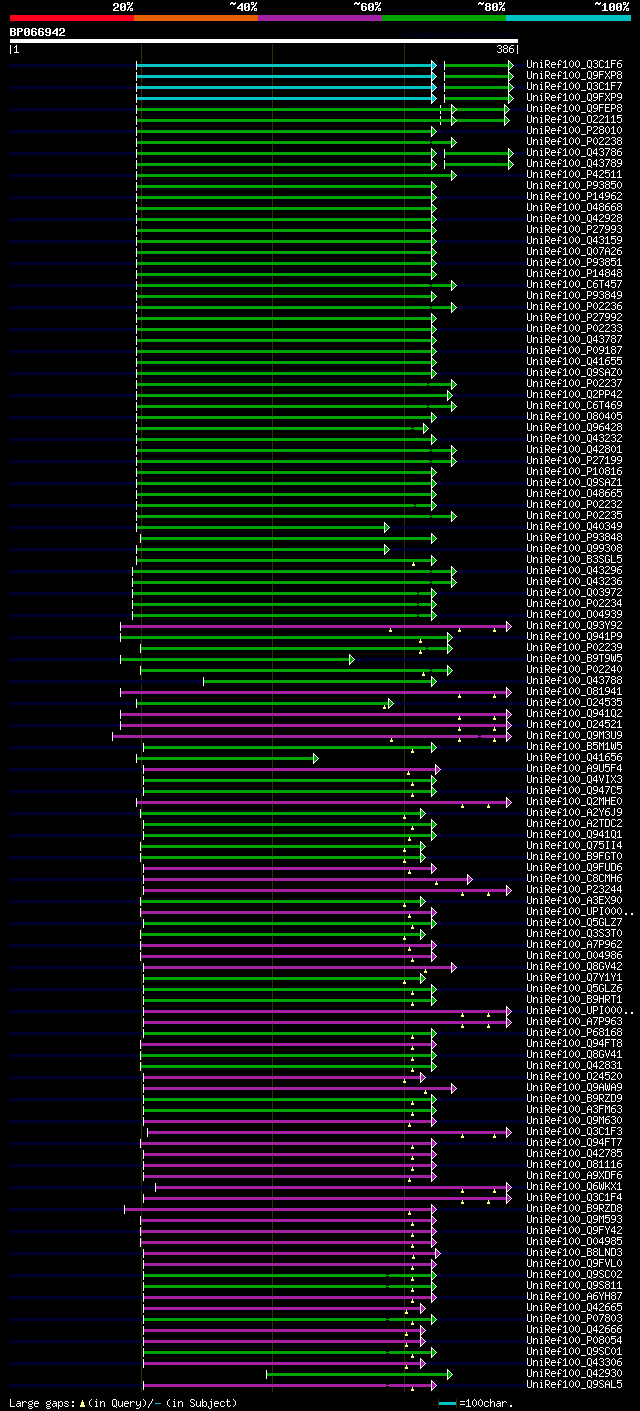Viewport: 640px width, 1411px height.
Task: Select label UniRef100_P09187
Action: 574,351
